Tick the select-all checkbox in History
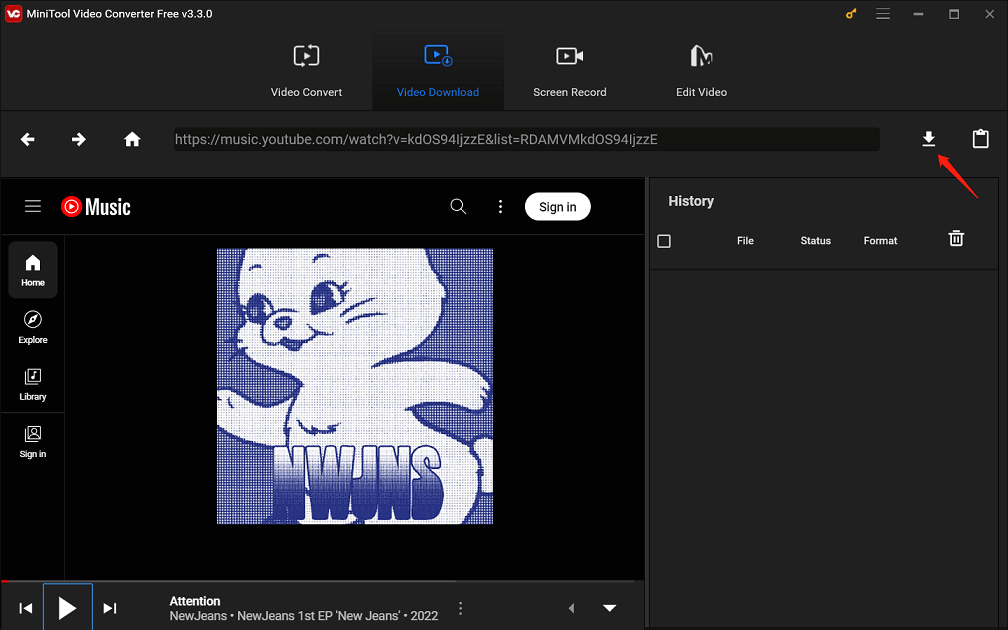 tap(664, 241)
